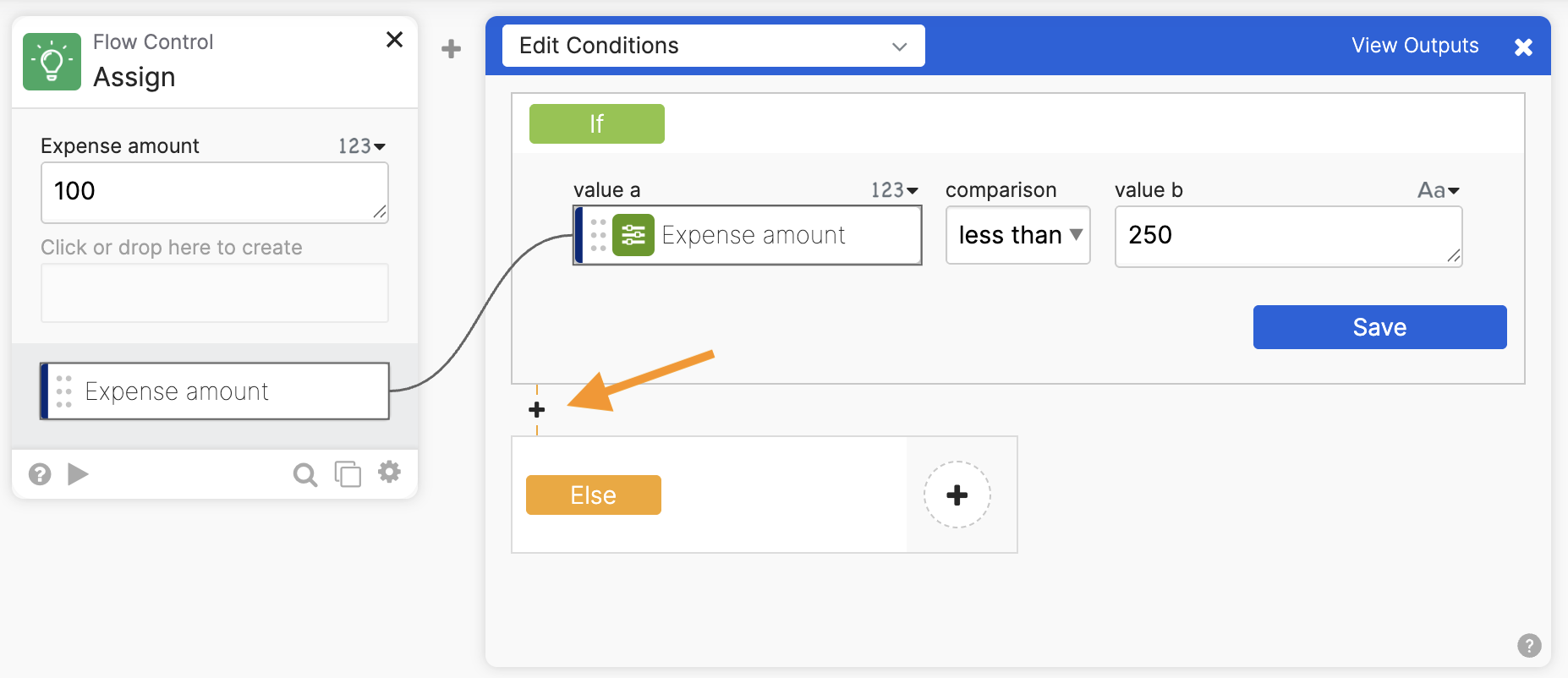Open help on the Assign card

point(40,474)
